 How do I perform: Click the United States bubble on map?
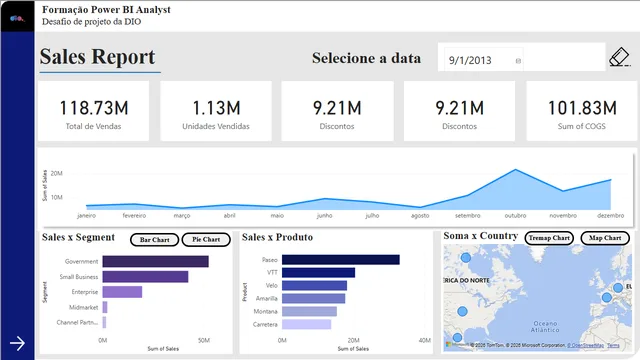pyautogui.click(x=462, y=311)
